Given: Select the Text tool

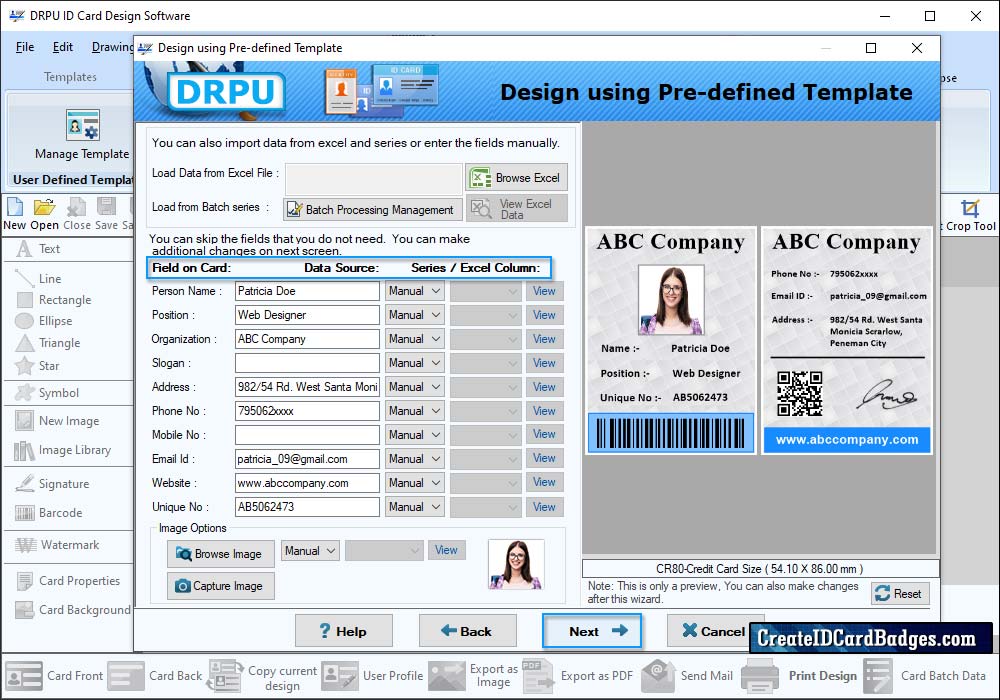Looking at the screenshot, I should click(38, 249).
